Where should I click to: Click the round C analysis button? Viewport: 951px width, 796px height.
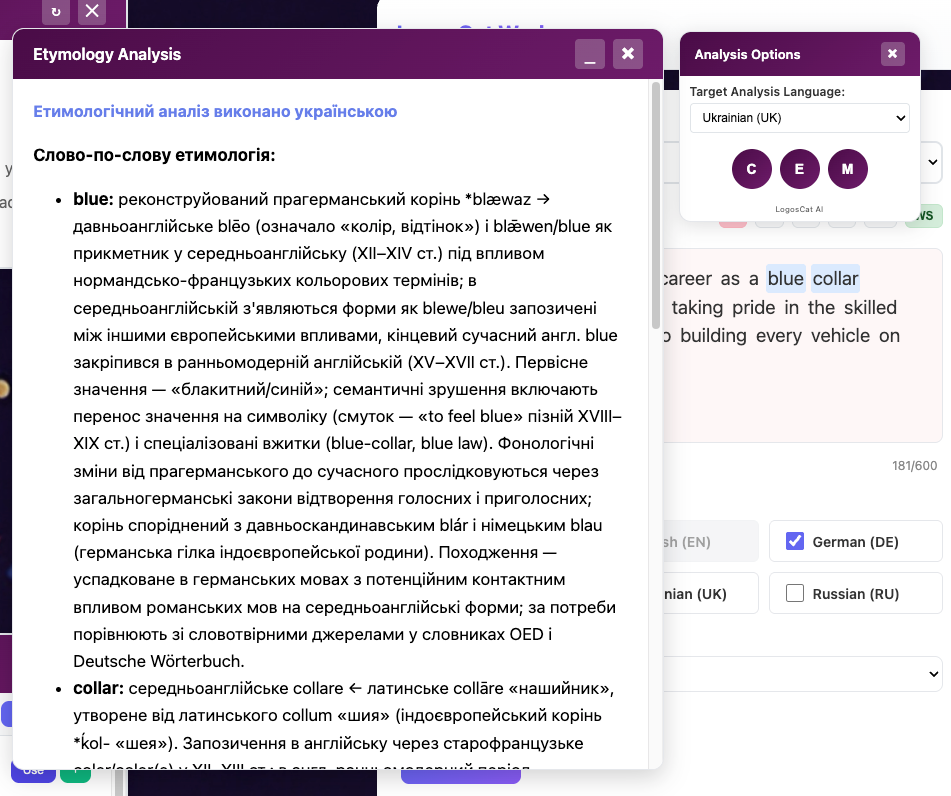point(751,169)
